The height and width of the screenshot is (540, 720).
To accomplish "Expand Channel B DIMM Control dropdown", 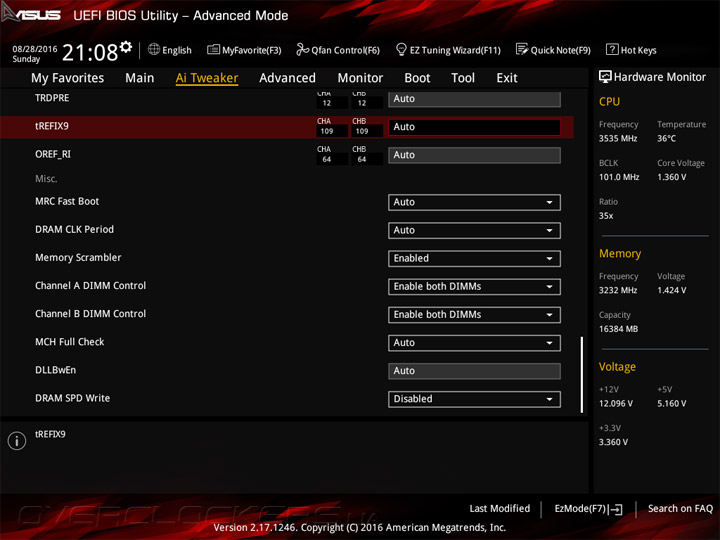I will click(474, 315).
